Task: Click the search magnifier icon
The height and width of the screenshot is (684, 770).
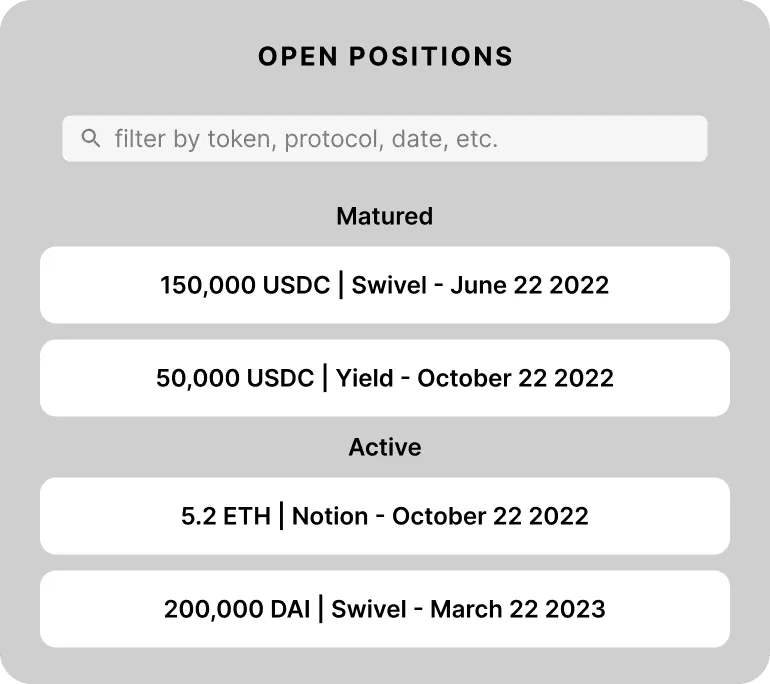Action: [x=91, y=138]
